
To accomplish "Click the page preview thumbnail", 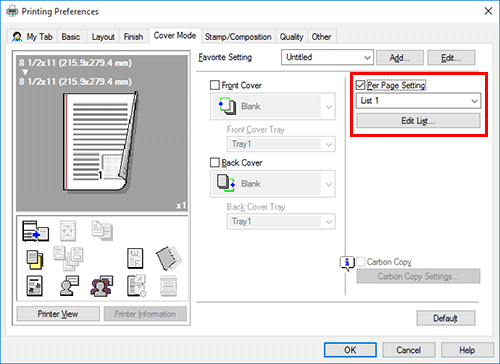I will pos(102,133).
